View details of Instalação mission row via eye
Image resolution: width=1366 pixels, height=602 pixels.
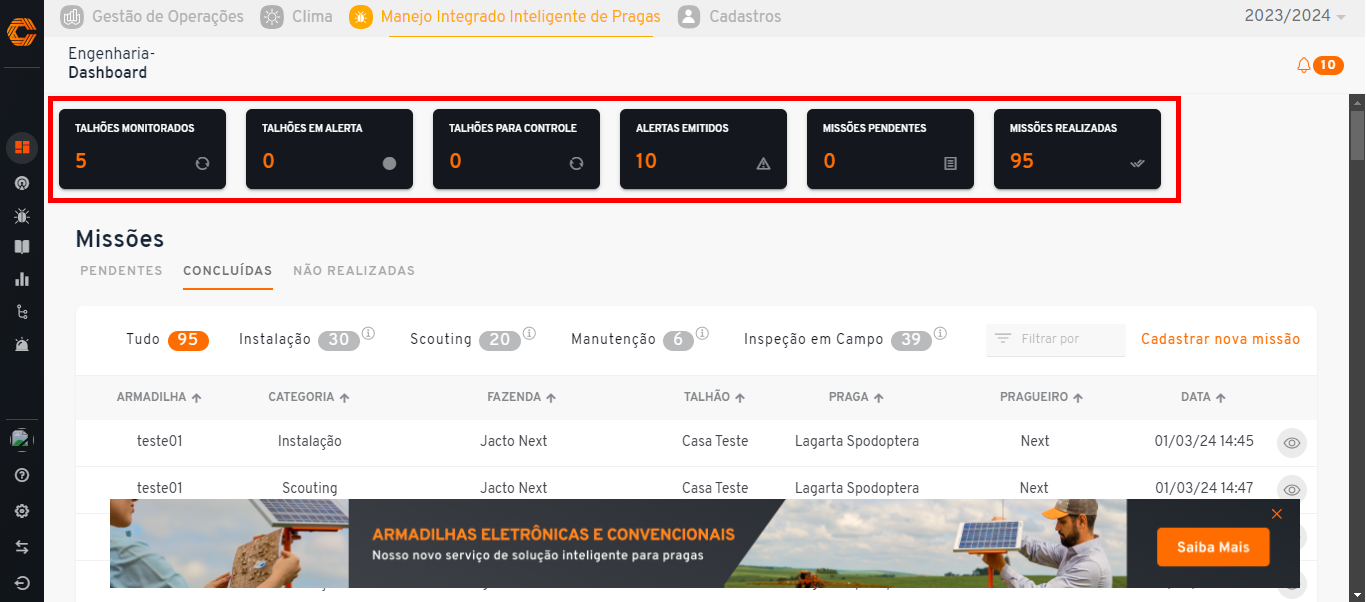coord(1292,442)
